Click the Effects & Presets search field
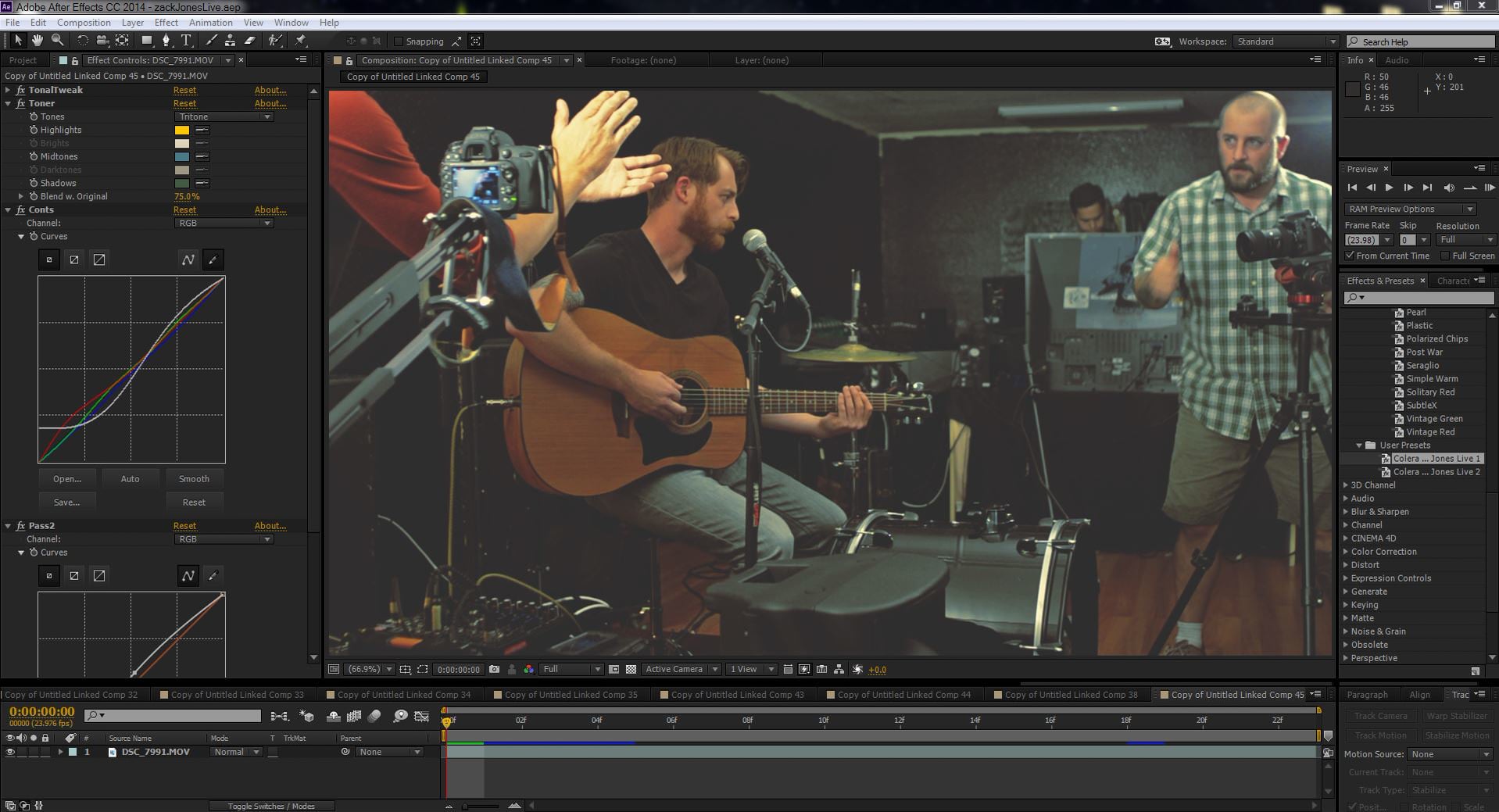The width and height of the screenshot is (1499, 812). (1419, 298)
